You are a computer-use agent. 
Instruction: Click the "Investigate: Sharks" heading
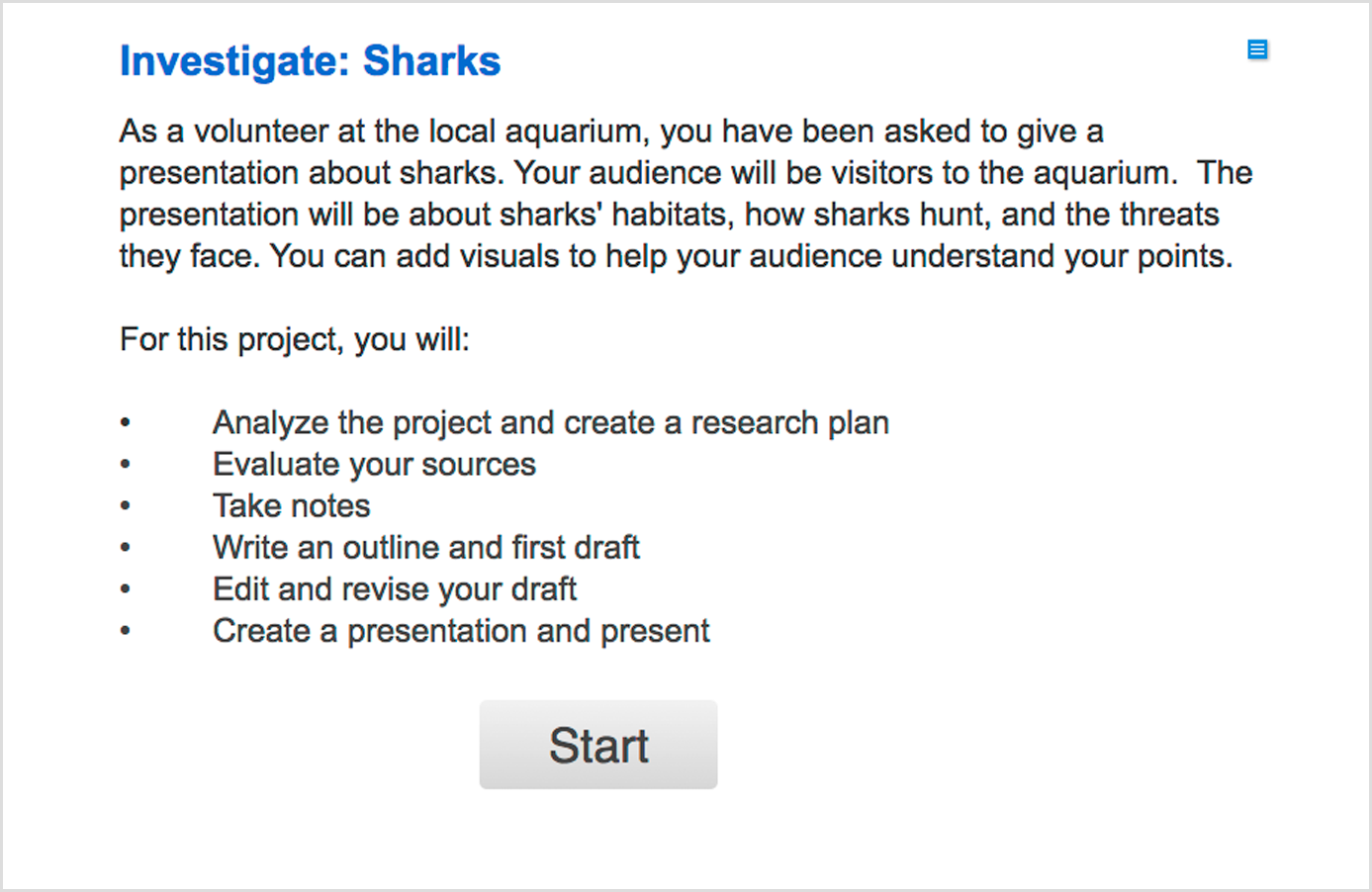click(310, 61)
